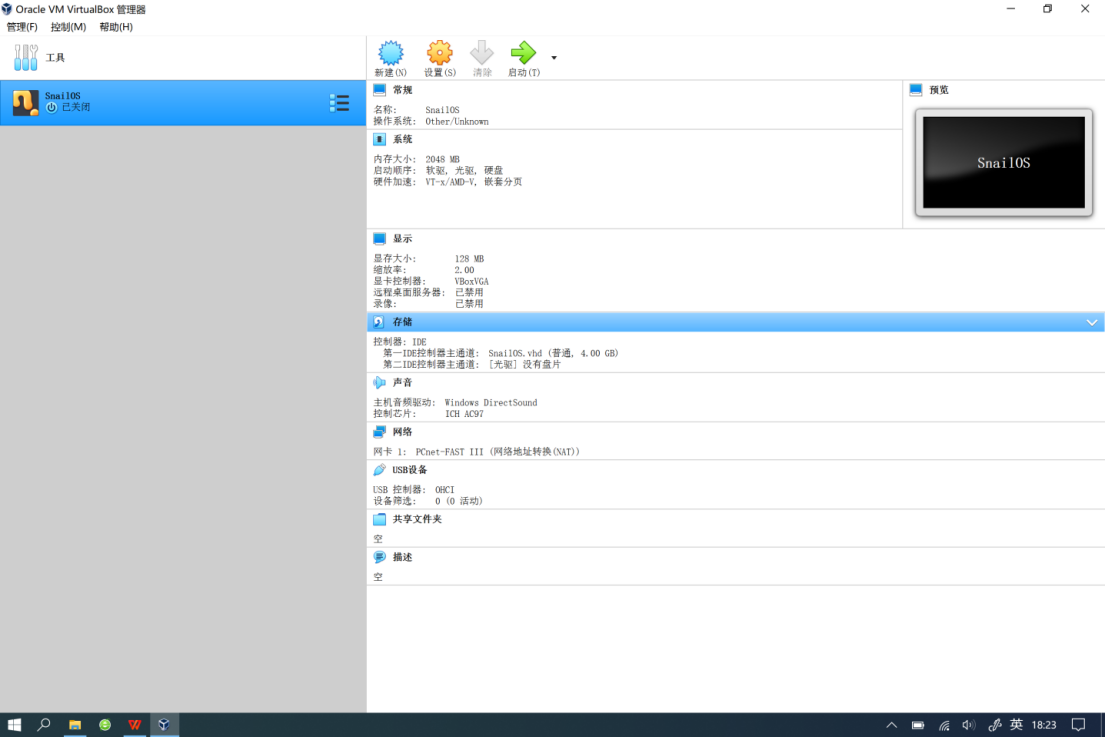Open the USB设备 section heading link
Image resolution: width=1106 pixels, height=737 pixels.
click(410, 470)
